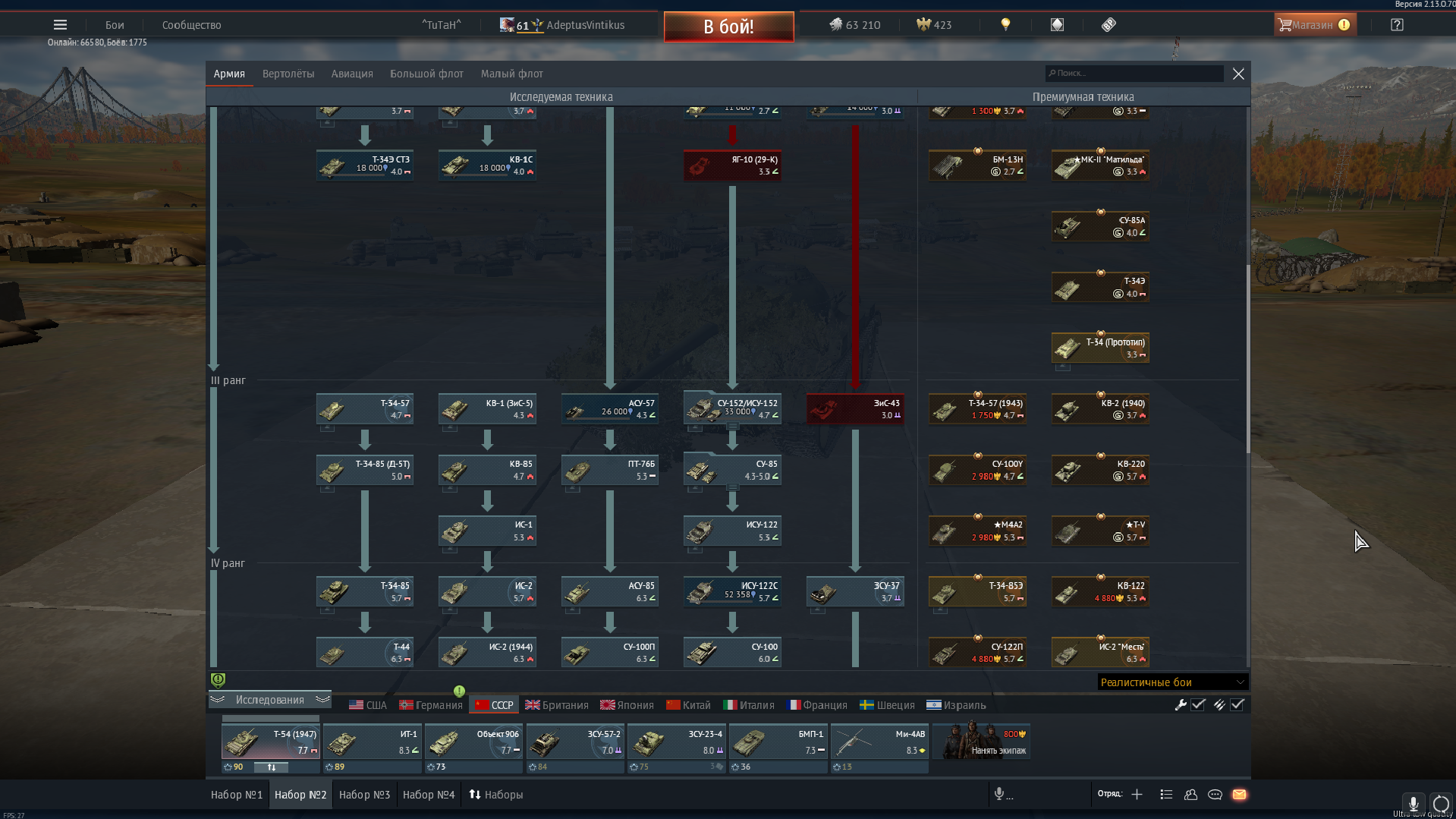Click the swap arrows under T-54 (1947)
Viewport: 1456px width, 819px height.
tap(272, 767)
